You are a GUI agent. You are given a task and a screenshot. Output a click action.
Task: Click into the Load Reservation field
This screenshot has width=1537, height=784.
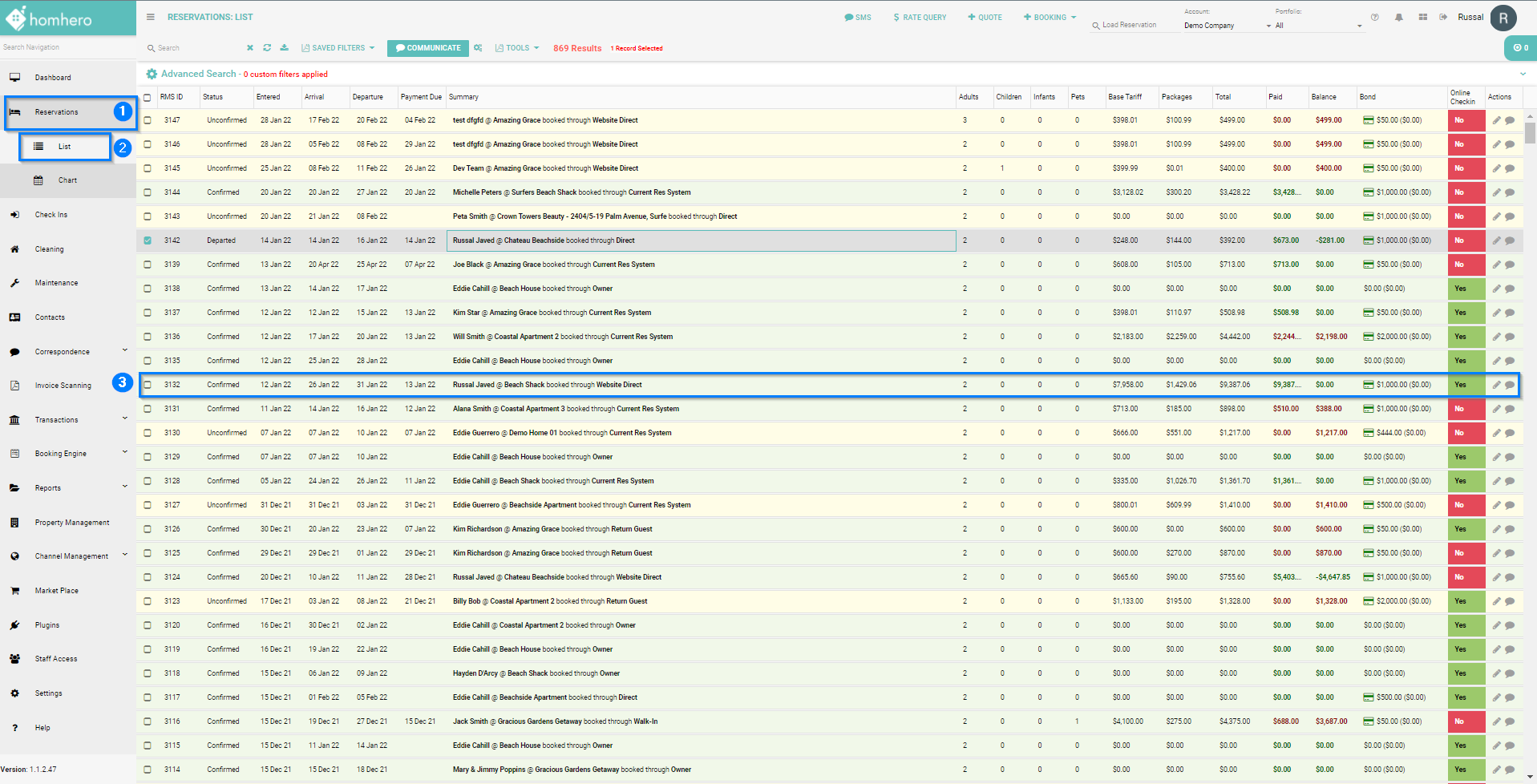pos(1129,25)
